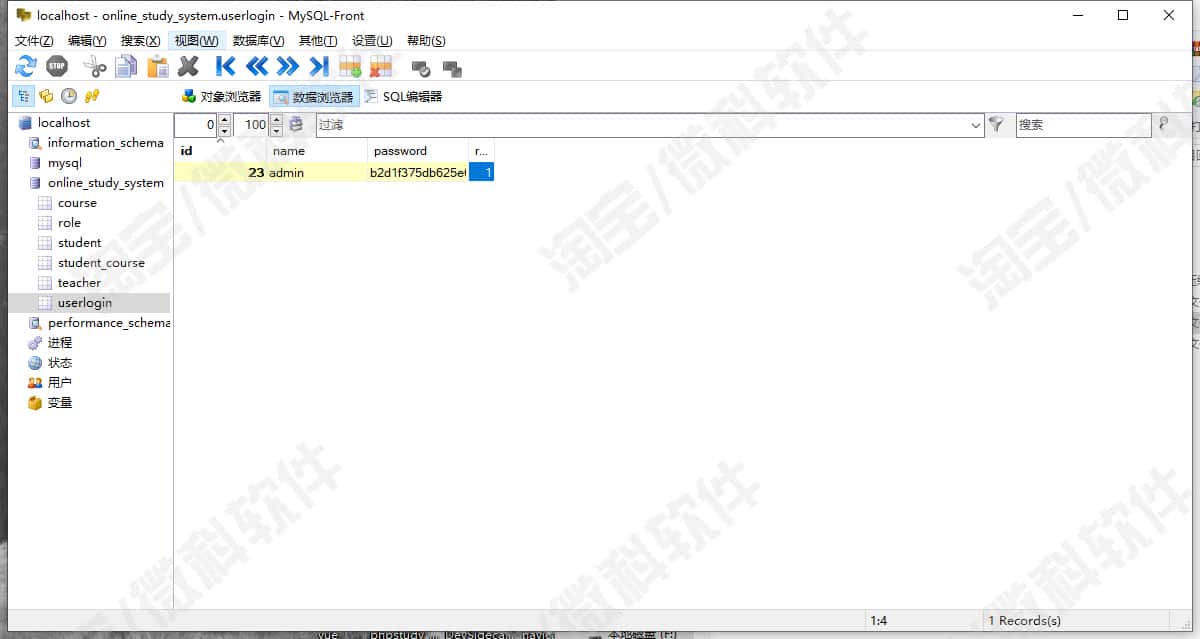The image size is (1200, 639).
Task: Open the 视图(W) menu
Action: coord(196,41)
